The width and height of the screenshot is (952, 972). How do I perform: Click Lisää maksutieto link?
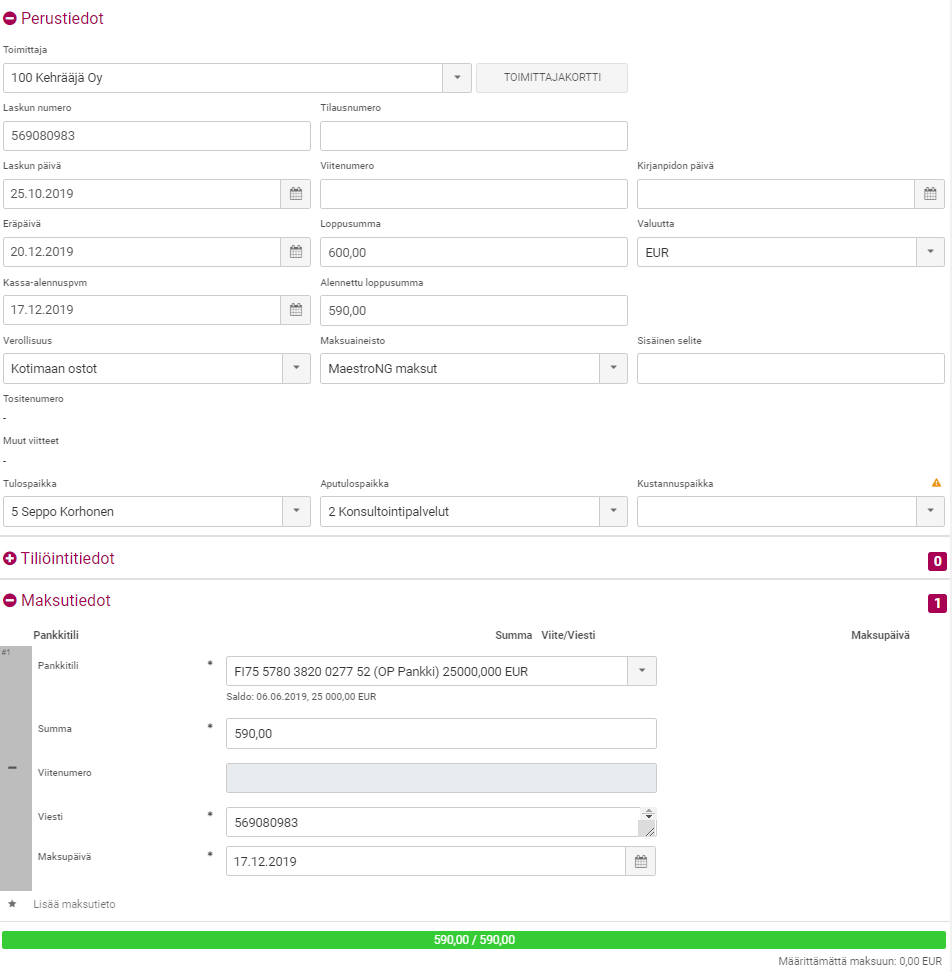(x=74, y=904)
